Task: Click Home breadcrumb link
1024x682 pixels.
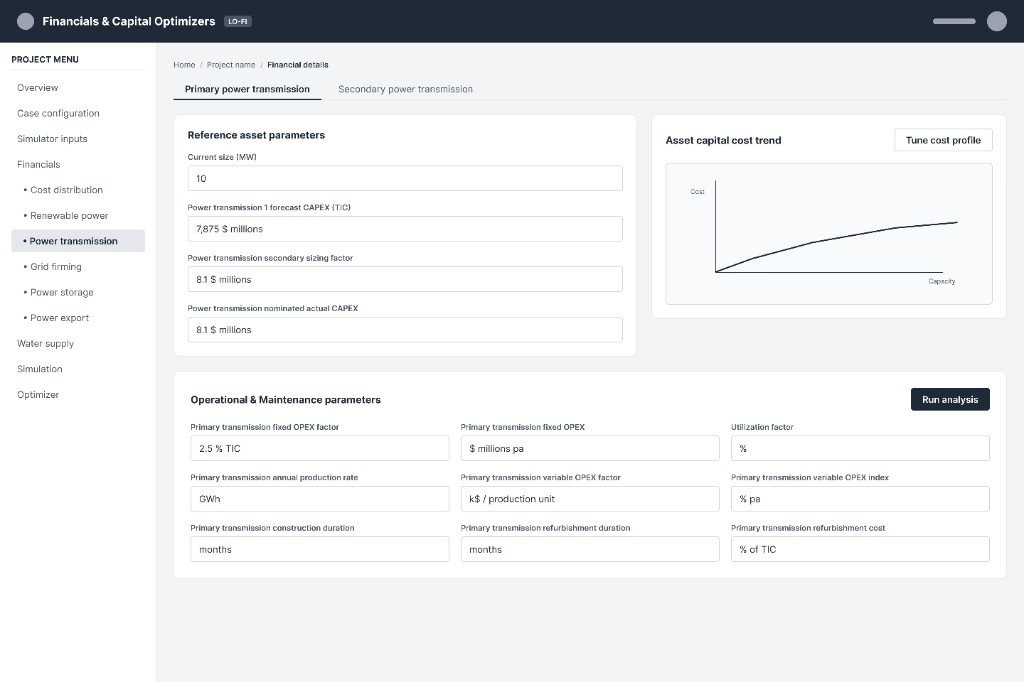Action: pos(184,65)
